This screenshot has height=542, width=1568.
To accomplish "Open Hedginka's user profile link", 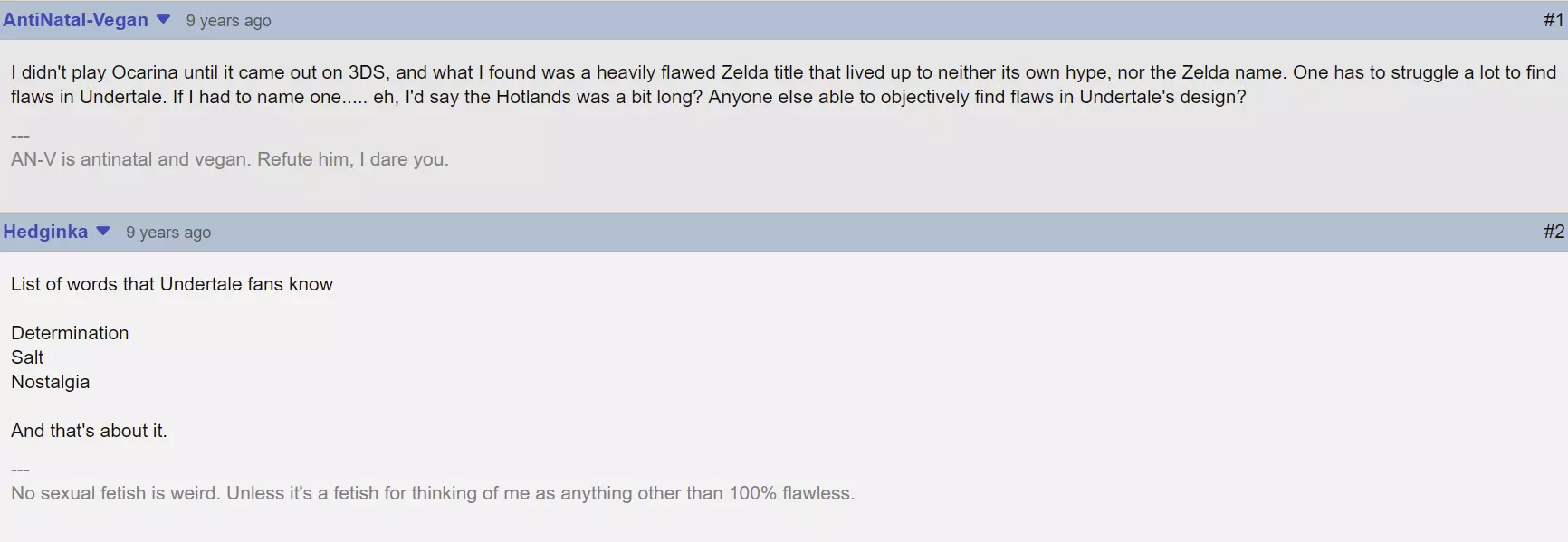I will 45,232.
